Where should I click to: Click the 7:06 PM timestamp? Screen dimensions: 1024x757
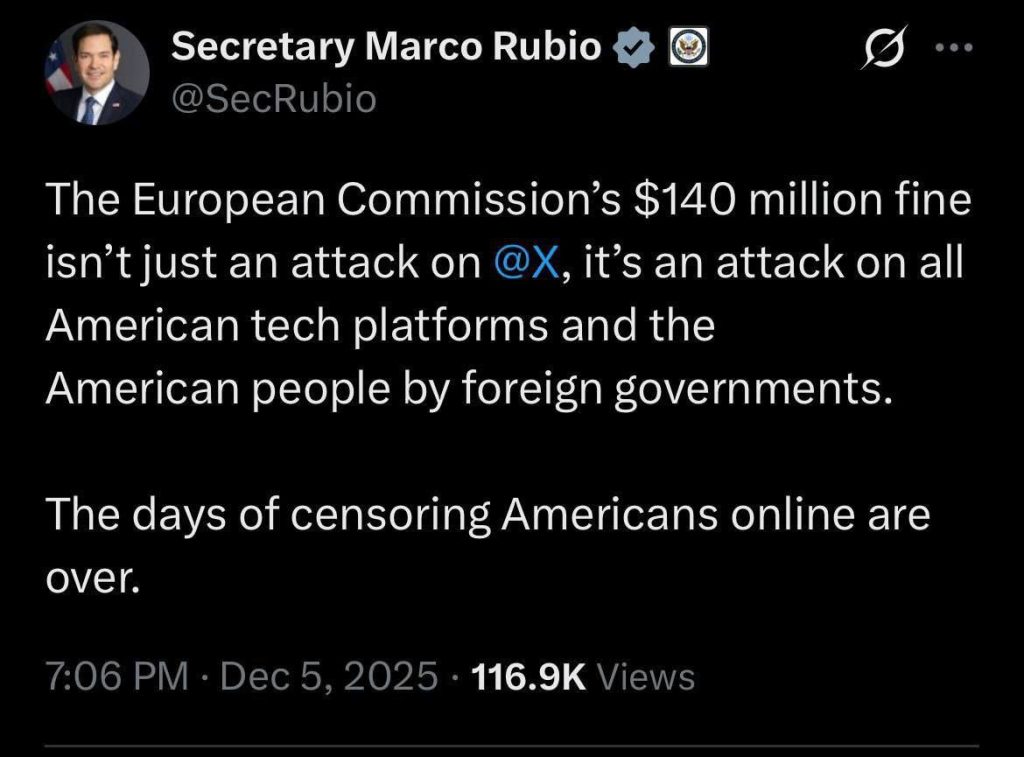pyautogui.click(x=117, y=677)
